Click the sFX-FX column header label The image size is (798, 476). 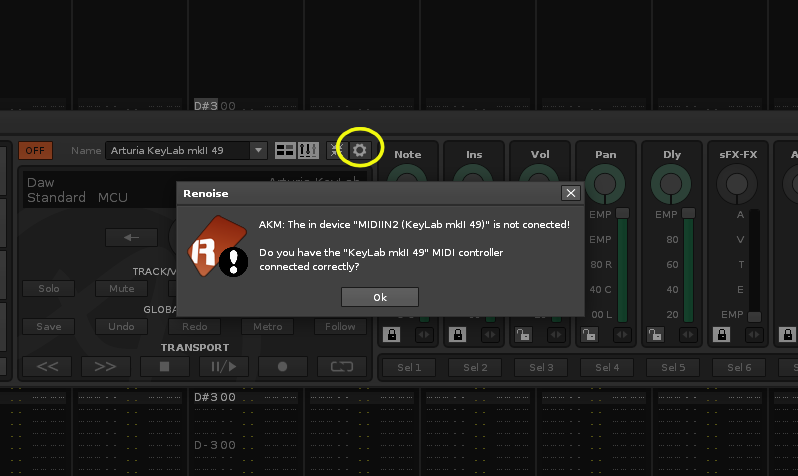(738, 154)
